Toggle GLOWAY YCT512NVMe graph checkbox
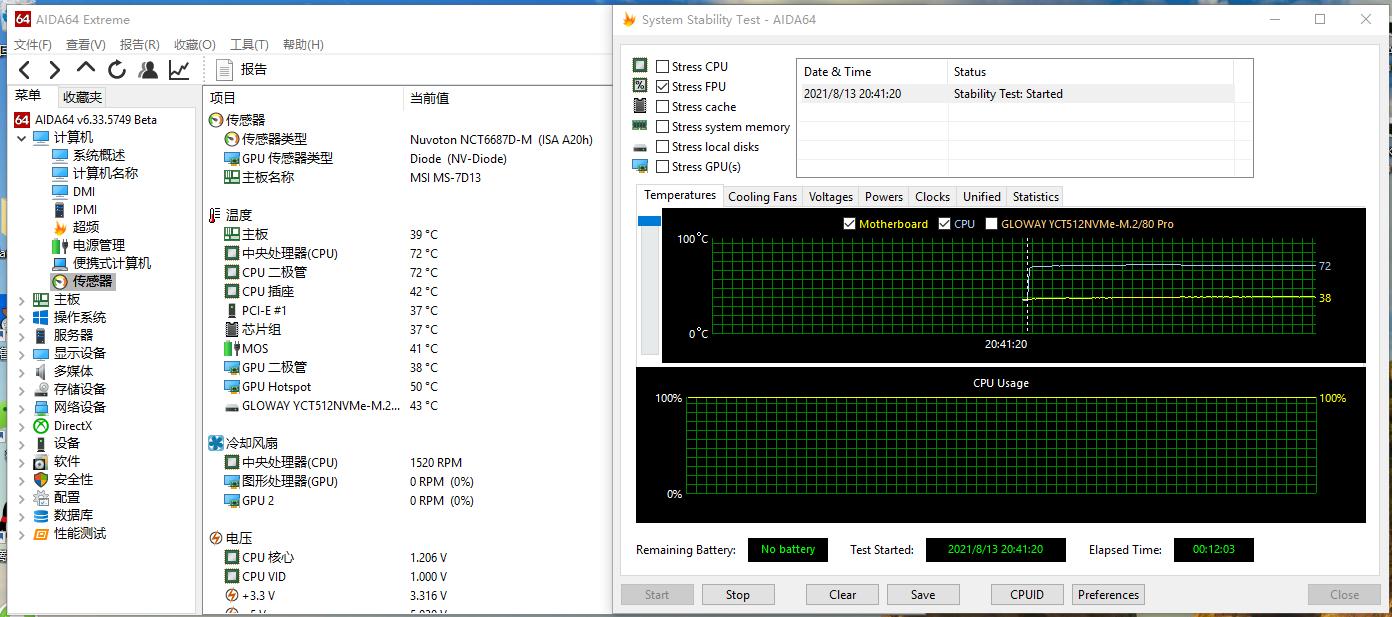The height and width of the screenshot is (617, 1392). click(991, 224)
